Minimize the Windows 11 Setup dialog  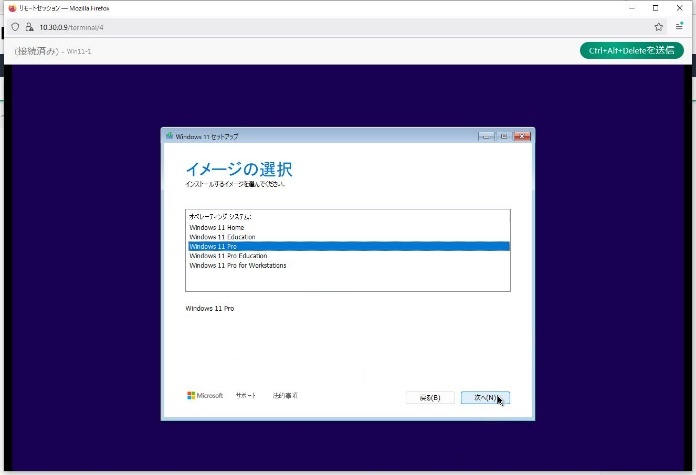pyautogui.click(x=486, y=136)
